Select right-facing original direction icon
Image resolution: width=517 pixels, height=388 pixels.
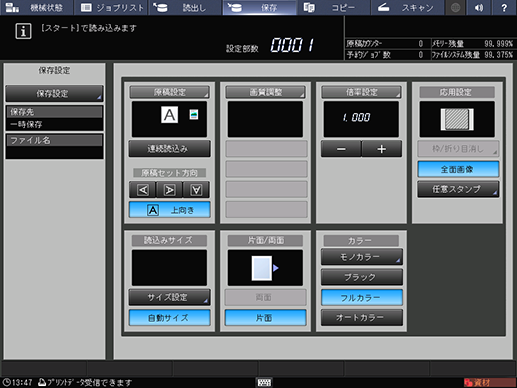(x=169, y=190)
